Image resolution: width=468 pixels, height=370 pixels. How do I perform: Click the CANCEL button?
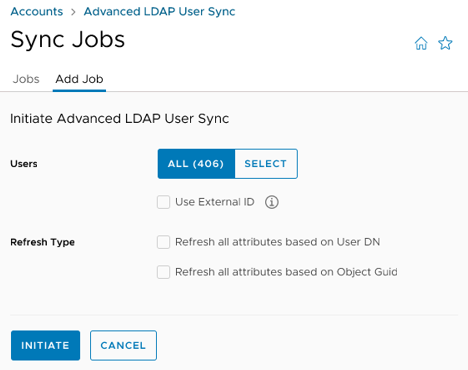[123, 345]
